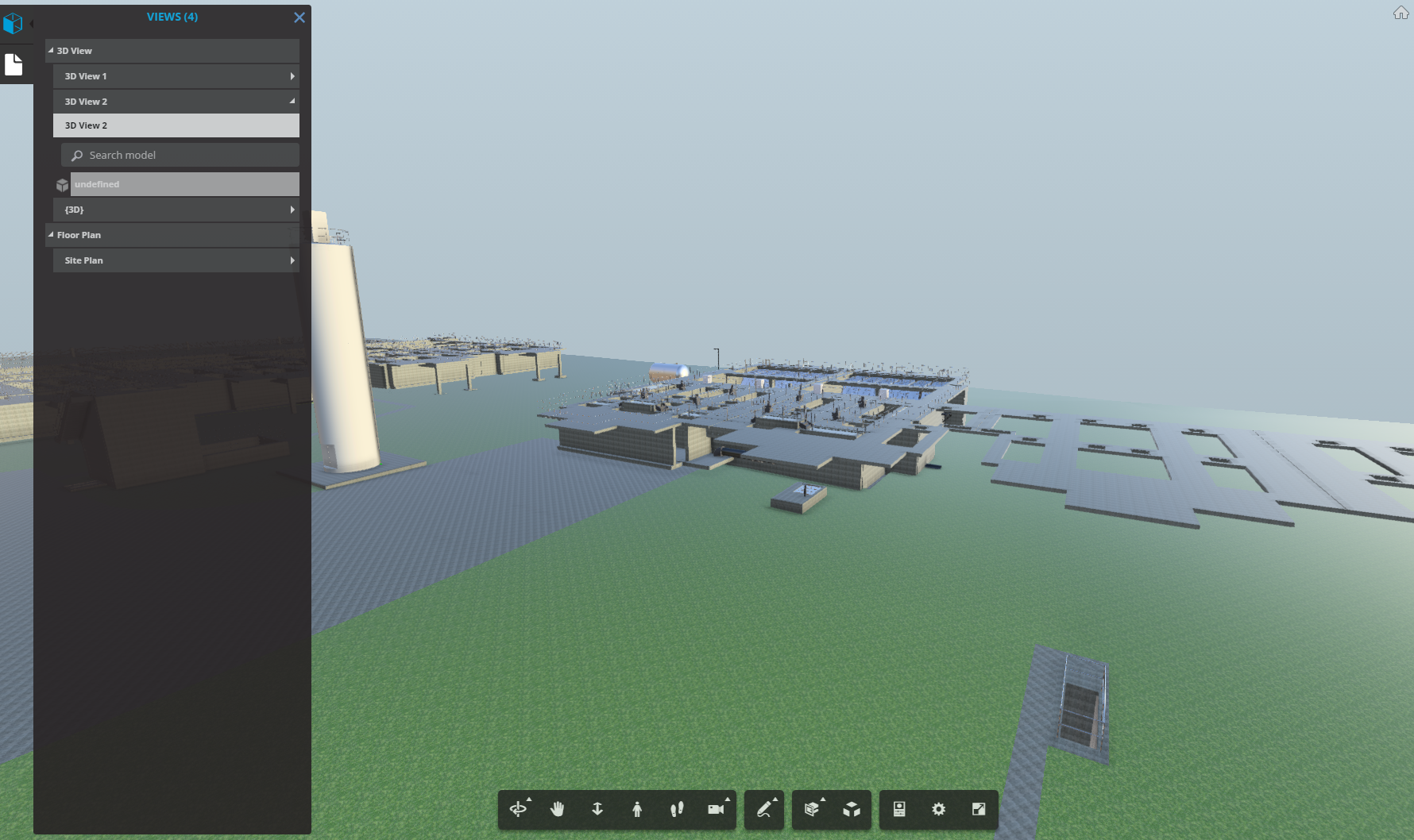
Task: Open the Section Analysis tool
Action: (812, 810)
